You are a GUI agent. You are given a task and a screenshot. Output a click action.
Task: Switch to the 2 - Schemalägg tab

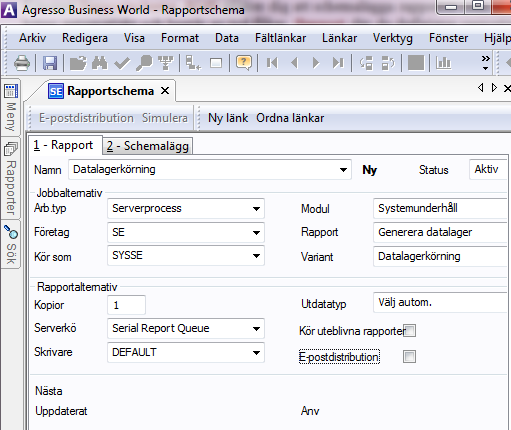(x=148, y=146)
